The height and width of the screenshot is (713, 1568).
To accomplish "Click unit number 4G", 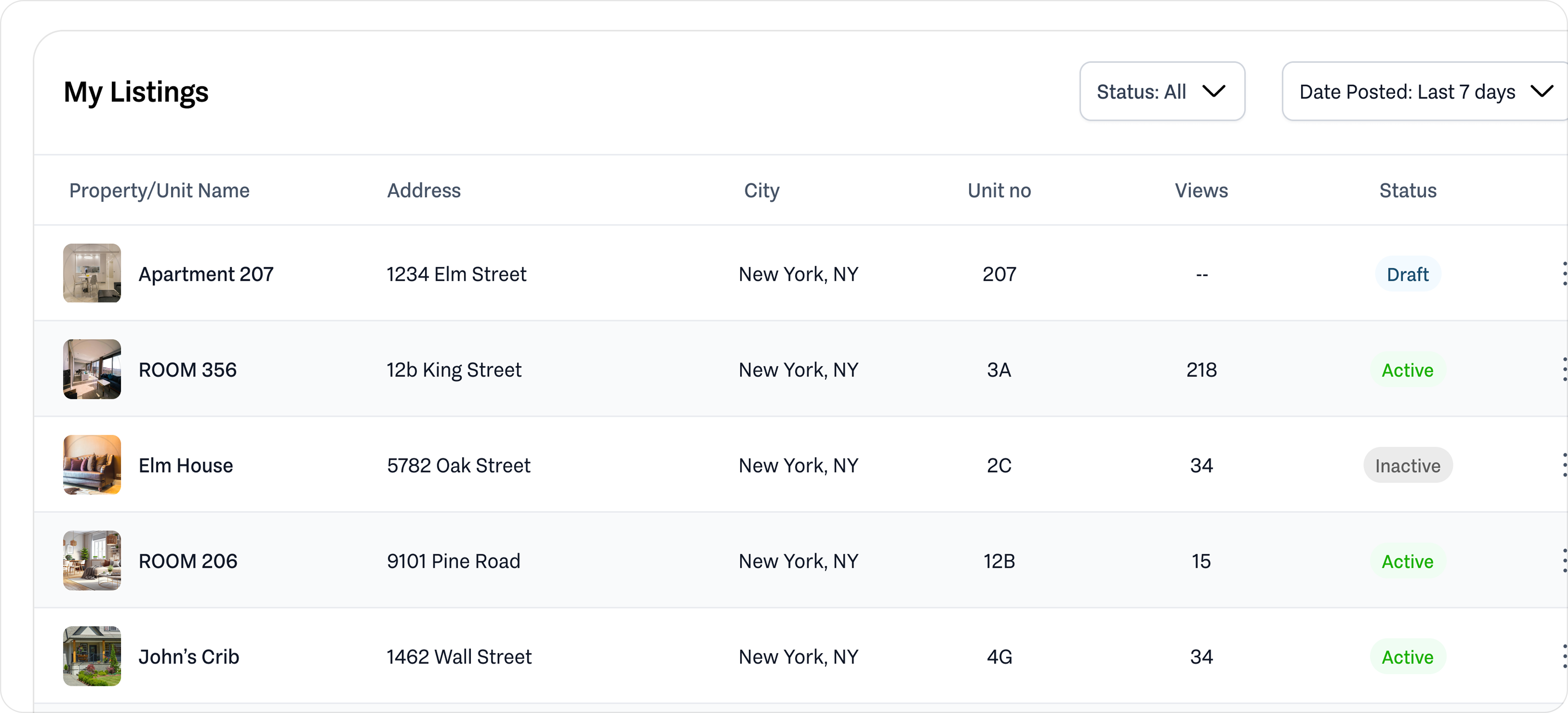I will (x=1000, y=656).
